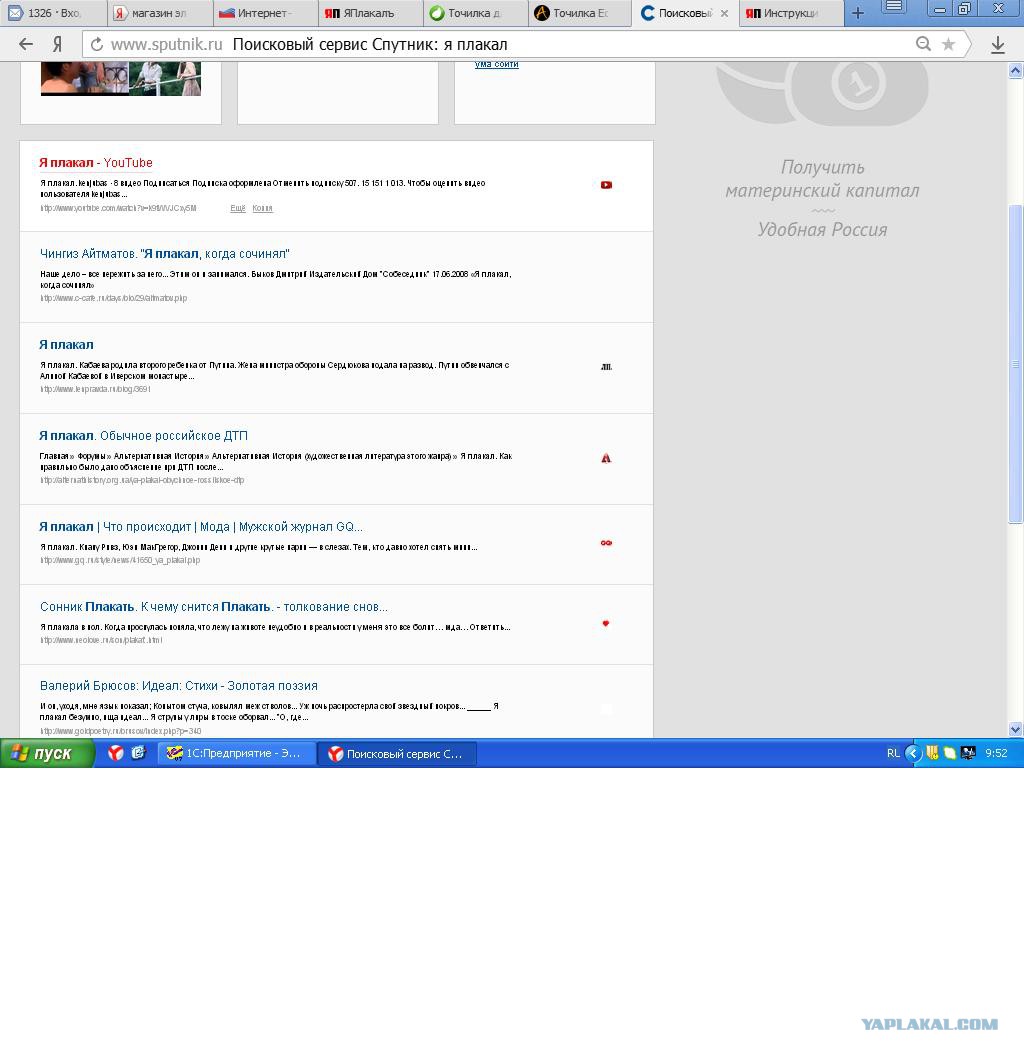Switch to the Инструкци tab
The height and width of the screenshot is (1054, 1024).
791,13
